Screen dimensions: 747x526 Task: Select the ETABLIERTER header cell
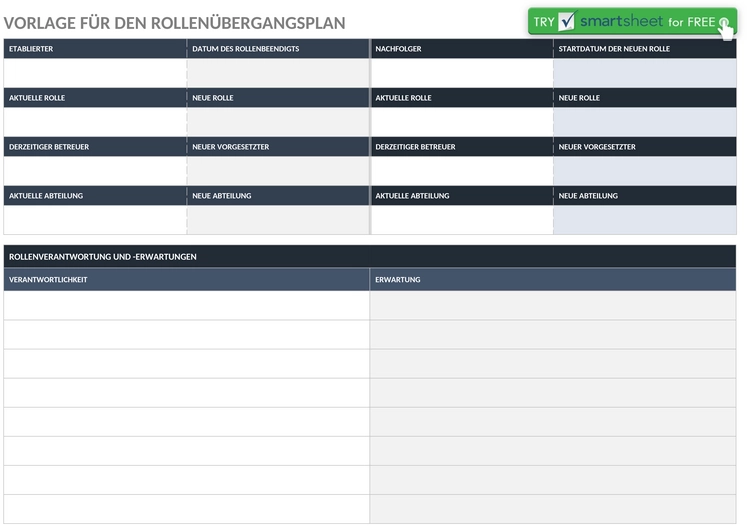coord(95,49)
